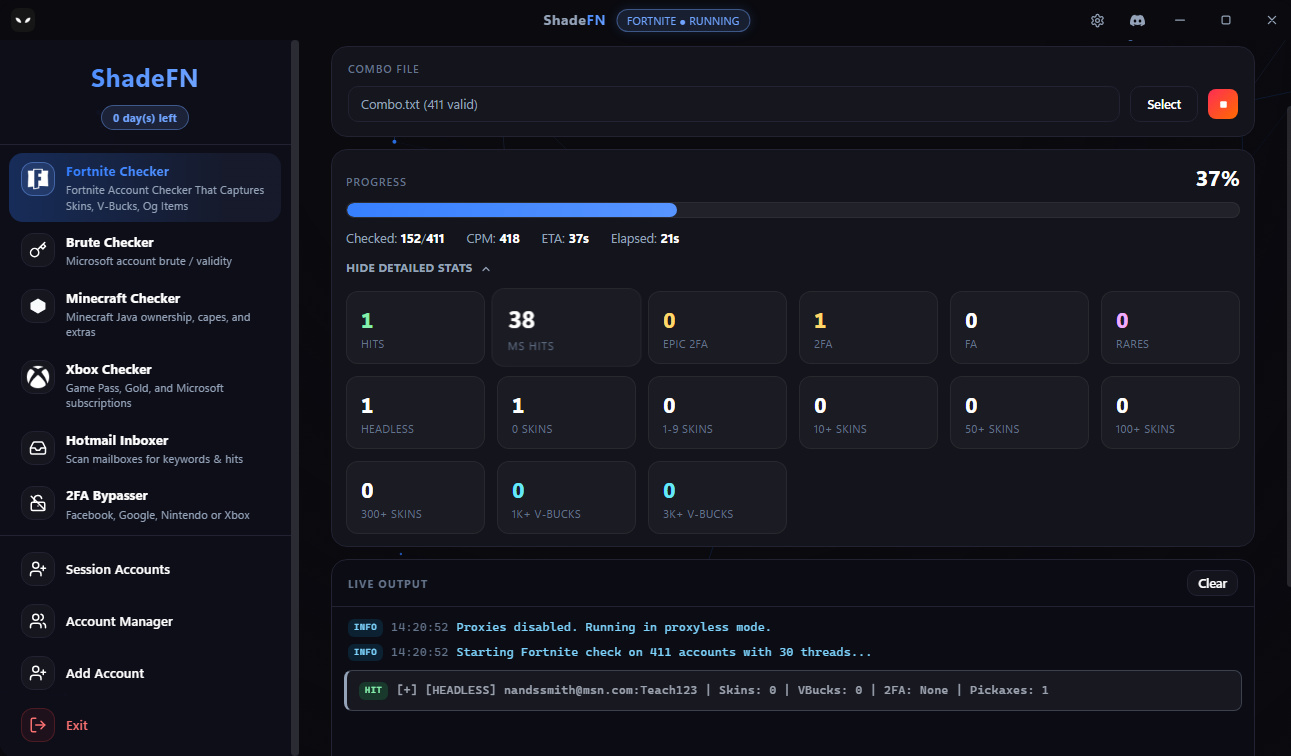Click the "0 SKINS" stat card
Image resolution: width=1291 pixels, height=756 pixels.
(566, 412)
